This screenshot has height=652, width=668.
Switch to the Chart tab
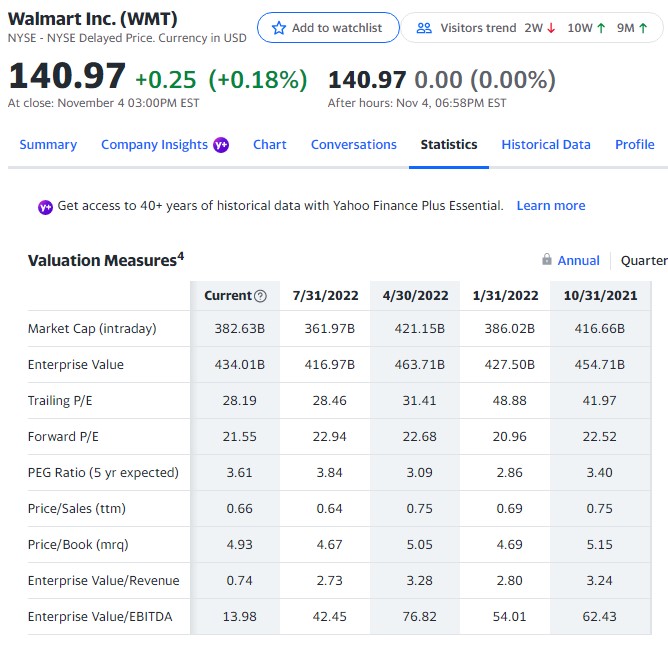point(270,144)
